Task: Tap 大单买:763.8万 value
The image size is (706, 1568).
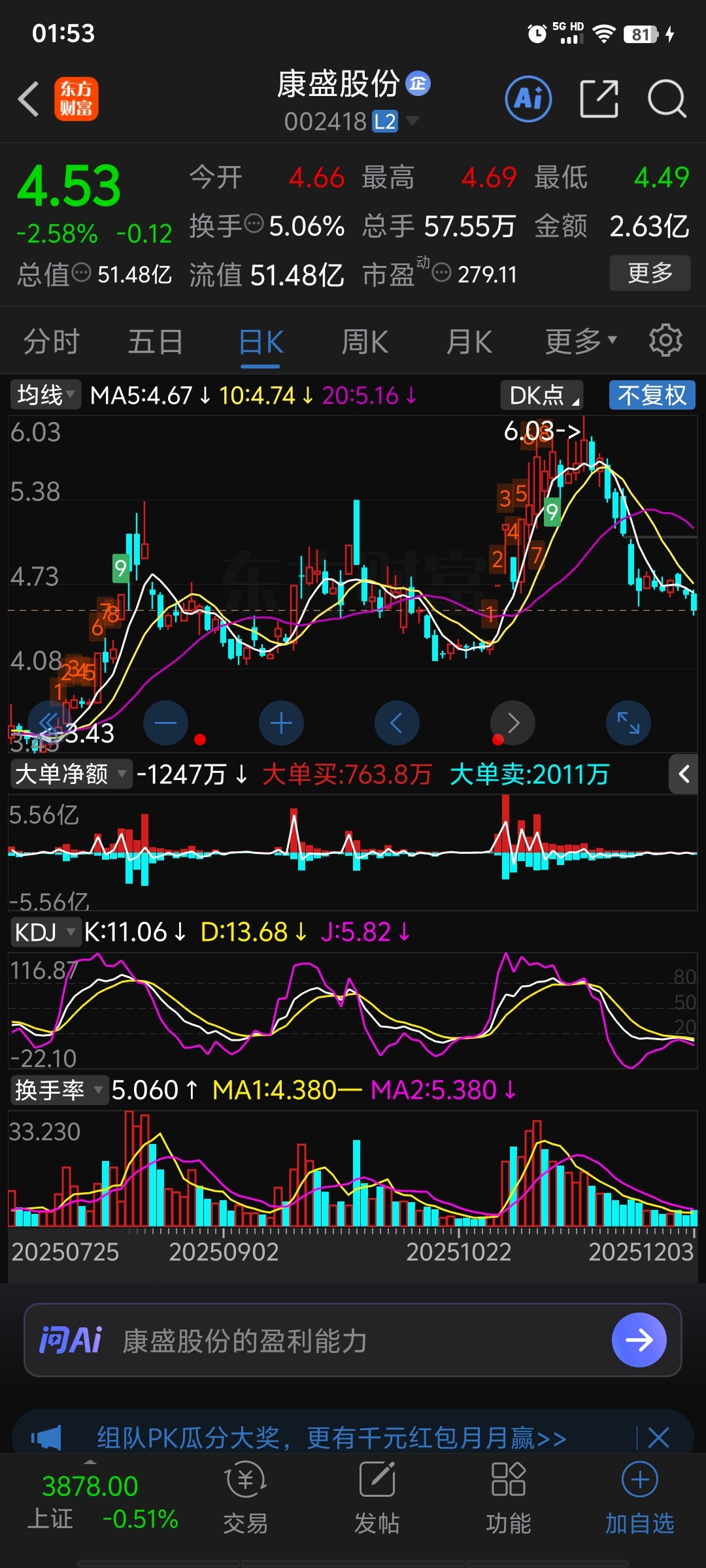Action: coord(347,774)
